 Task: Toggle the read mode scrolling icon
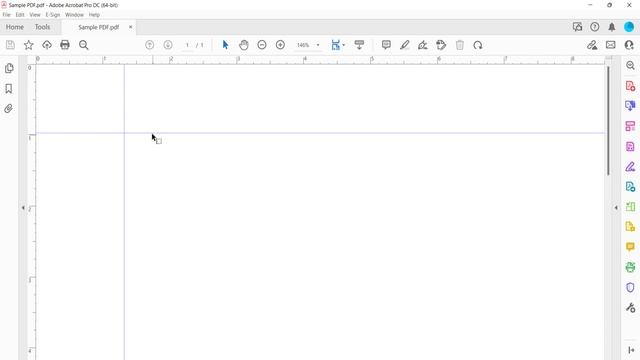359,45
